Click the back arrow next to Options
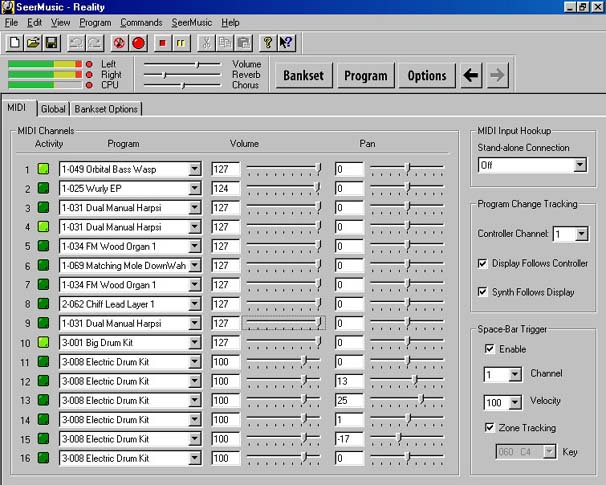The height and width of the screenshot is (485, 606). (471, 75)
